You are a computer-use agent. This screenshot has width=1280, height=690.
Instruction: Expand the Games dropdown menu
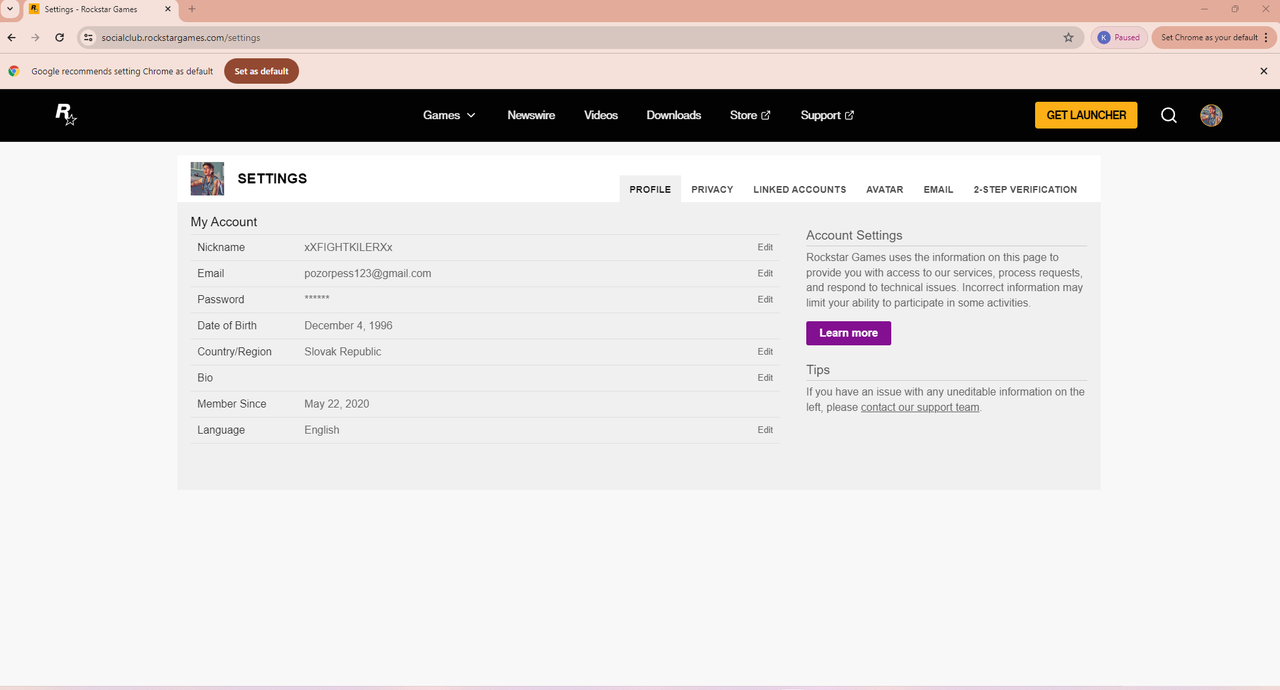[449, 115]
